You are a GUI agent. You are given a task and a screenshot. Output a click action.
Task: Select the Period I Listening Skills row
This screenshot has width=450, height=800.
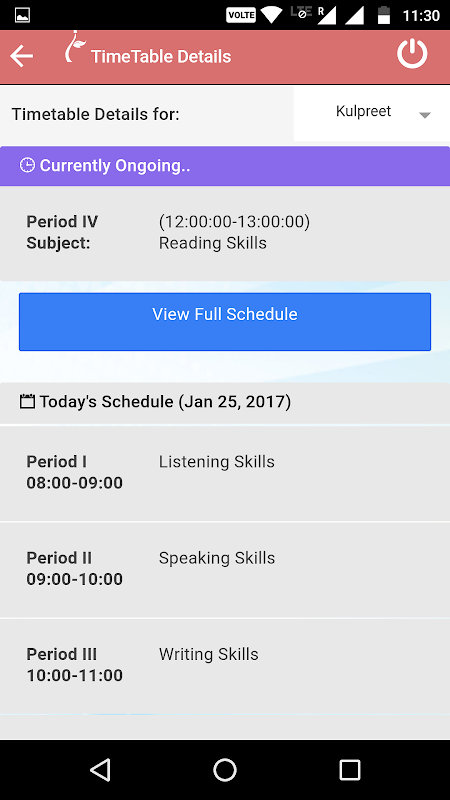[225, 473]
